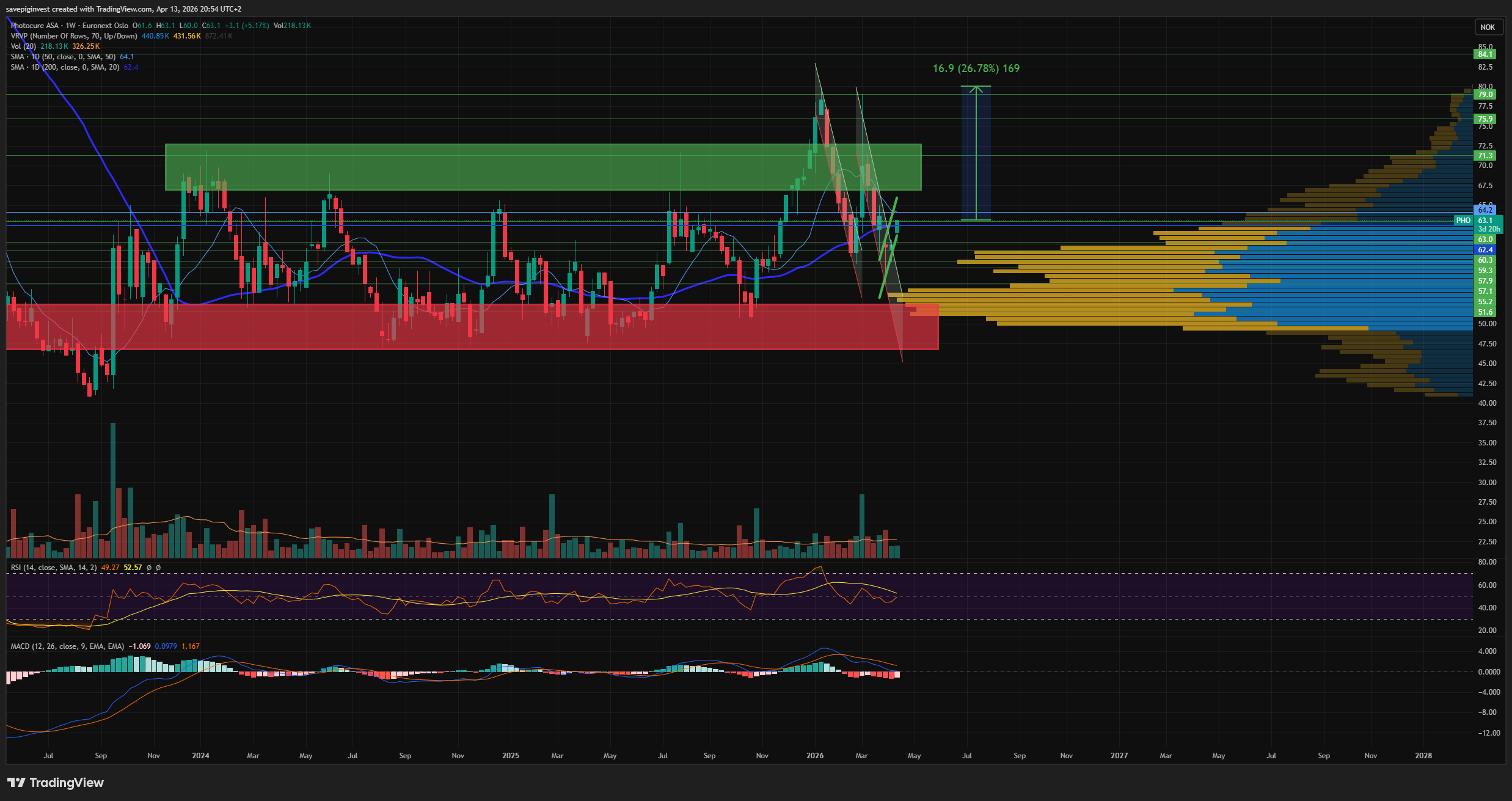The width and height of the screenshot is (1512, 801).
Task: Click the 62.4 blue SMA price tag
Action: 1485,250
